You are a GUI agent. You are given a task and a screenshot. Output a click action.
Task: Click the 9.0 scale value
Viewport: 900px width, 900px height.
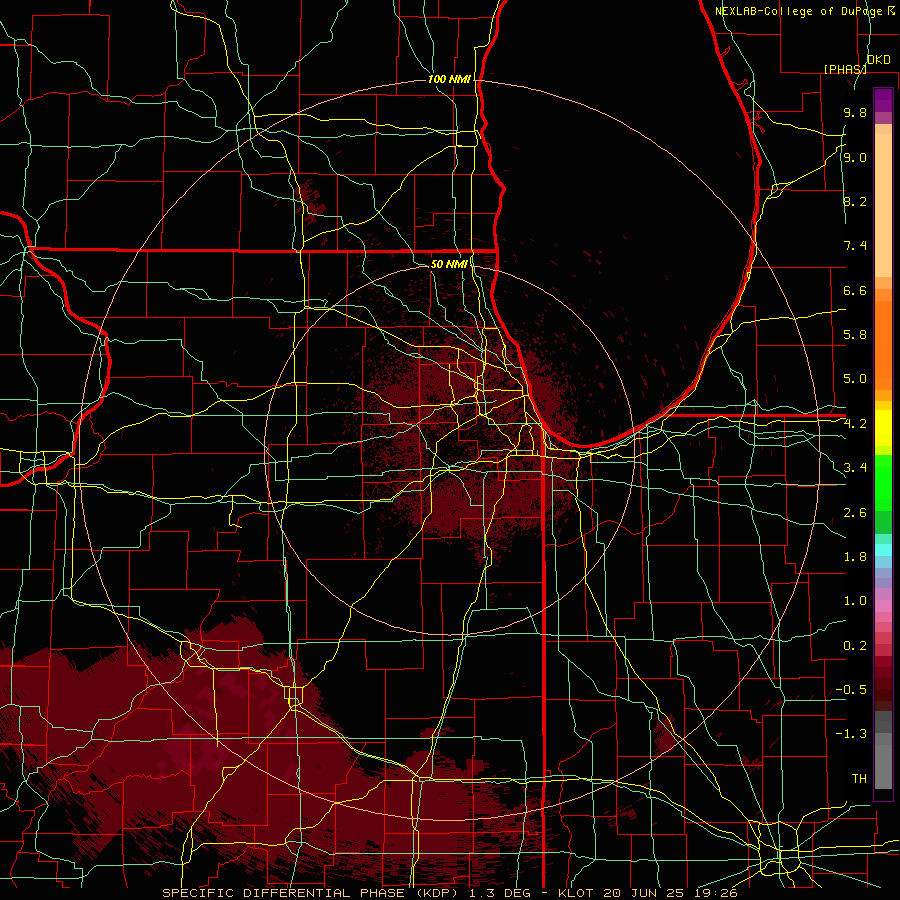tap(855, 157)
